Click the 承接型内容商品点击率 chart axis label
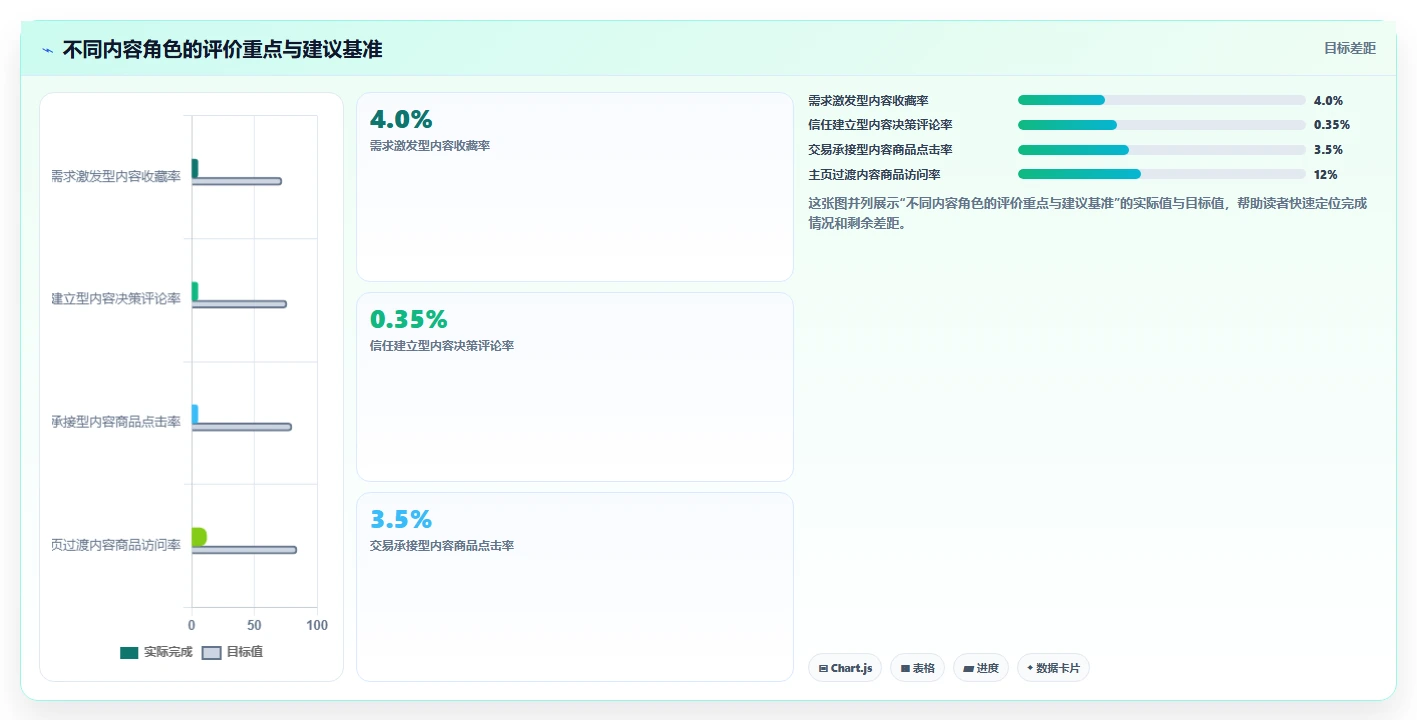1417x720 pixels. coord(116,422)
